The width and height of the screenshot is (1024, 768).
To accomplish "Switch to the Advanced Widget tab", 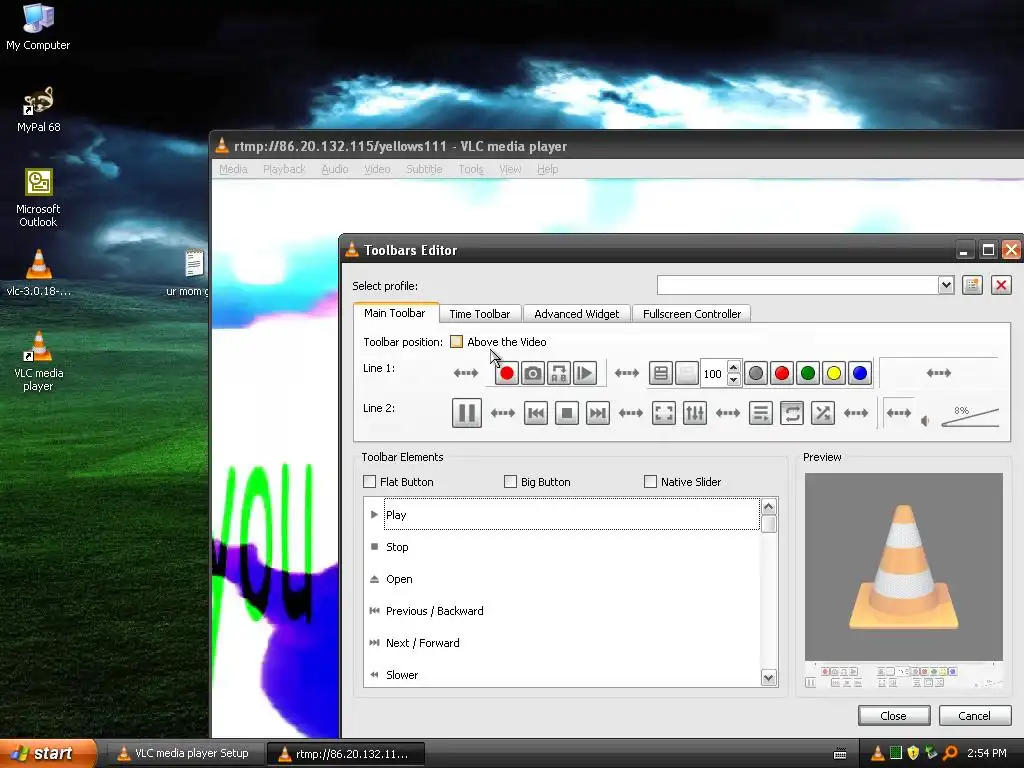I will pyautogui.click(x=577, y=313).
